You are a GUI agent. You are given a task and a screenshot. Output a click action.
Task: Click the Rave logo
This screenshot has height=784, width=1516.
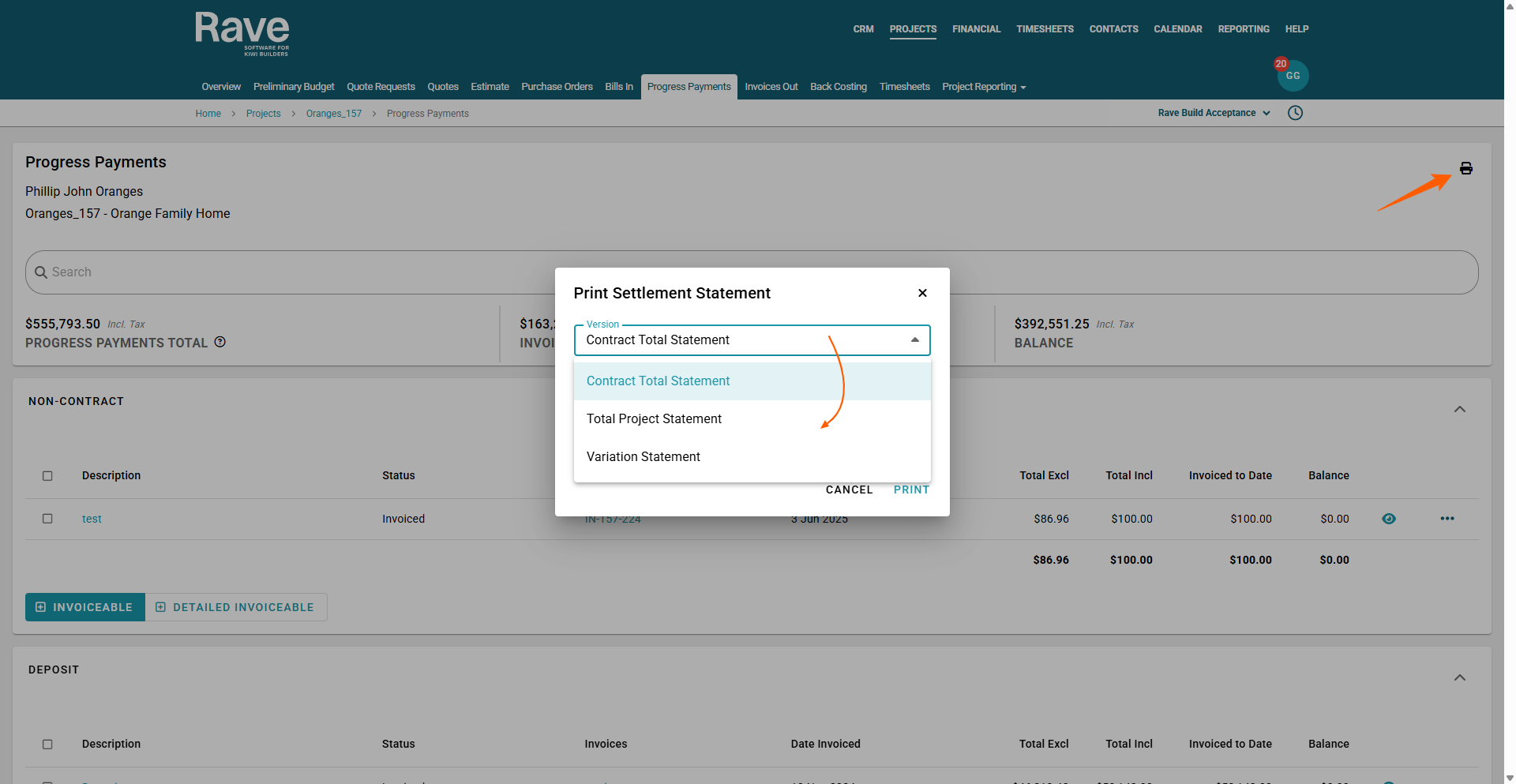[x=242, y=33]
